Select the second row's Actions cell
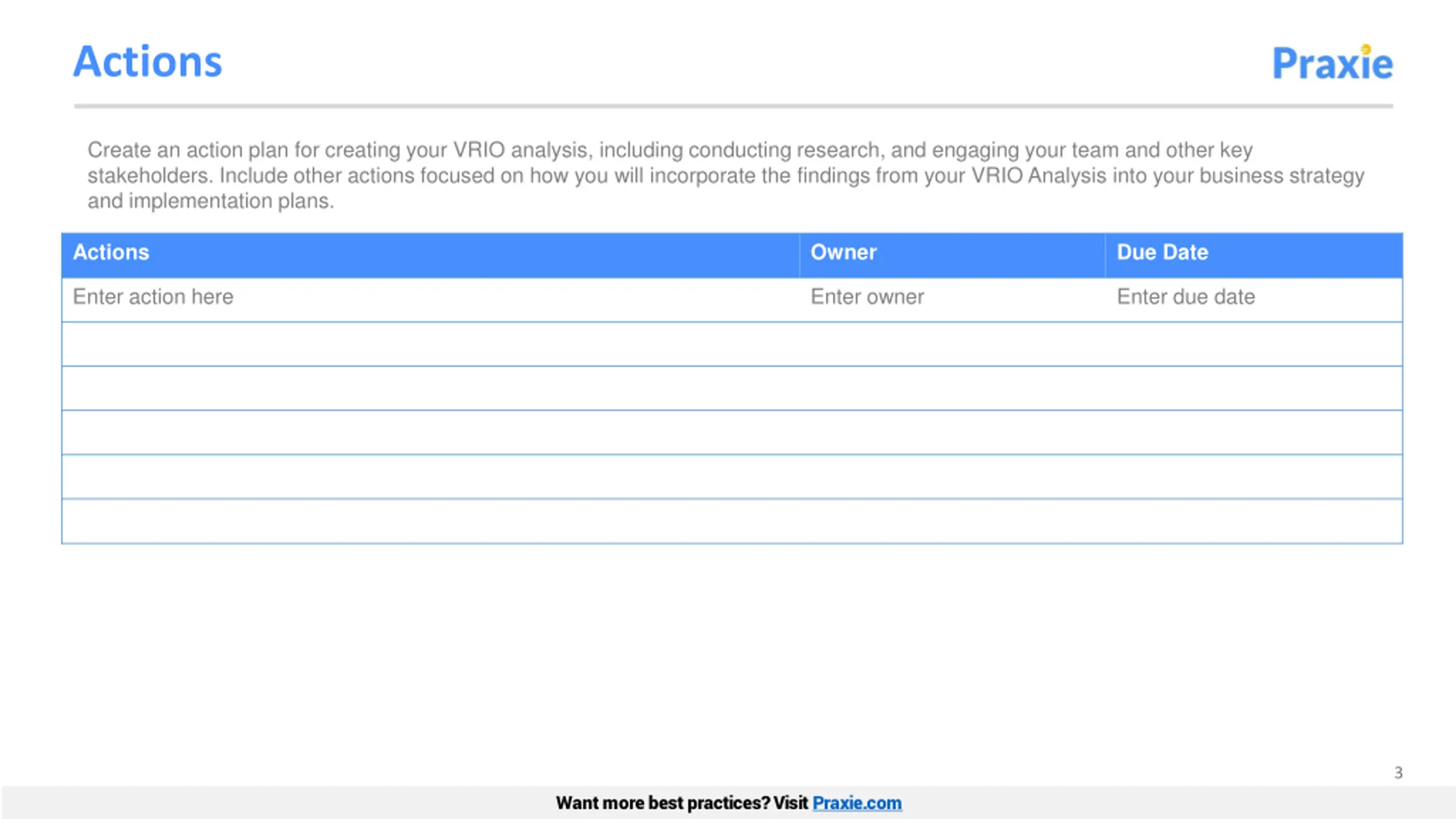 (430, 344)
